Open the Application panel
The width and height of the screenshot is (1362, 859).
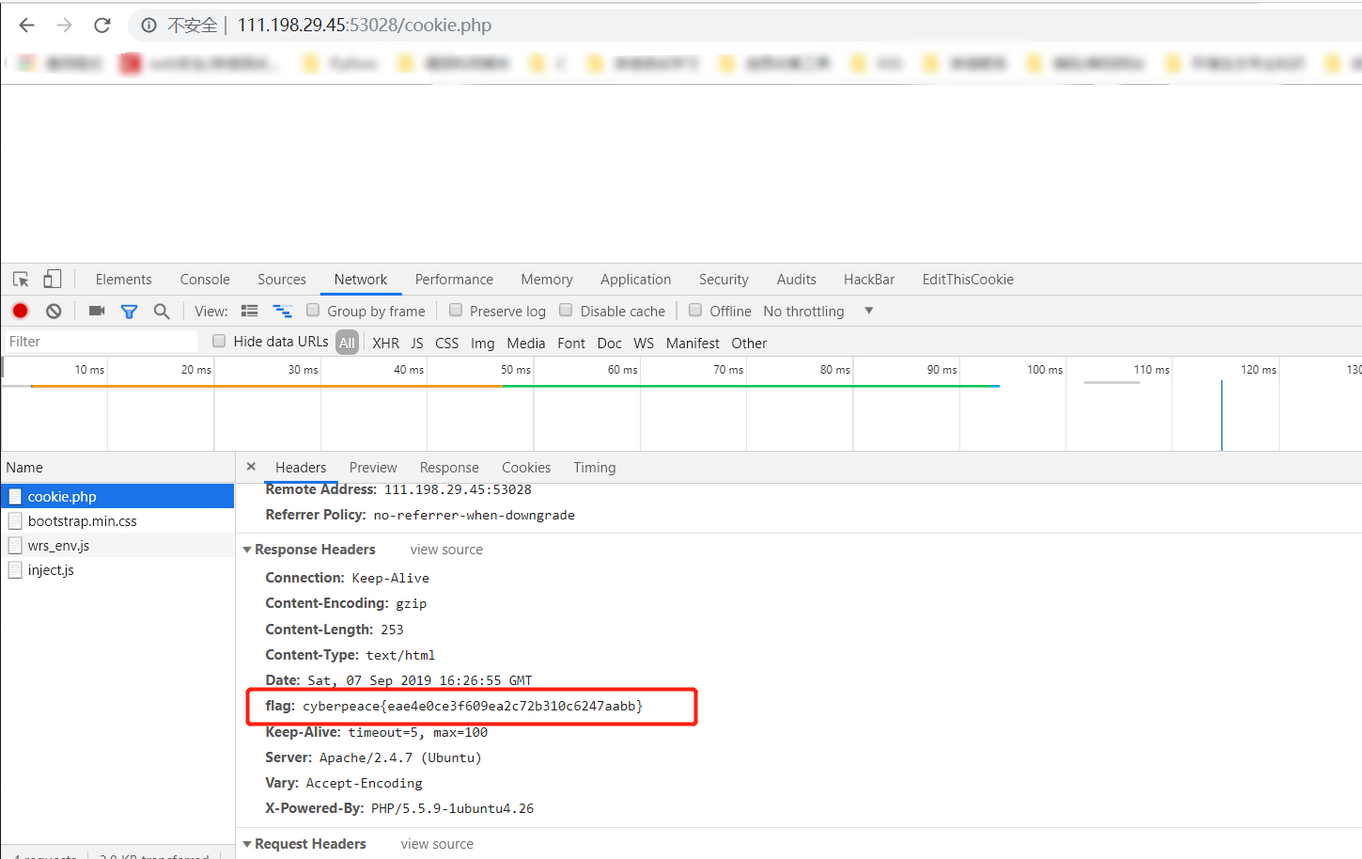tap(636, 279)
